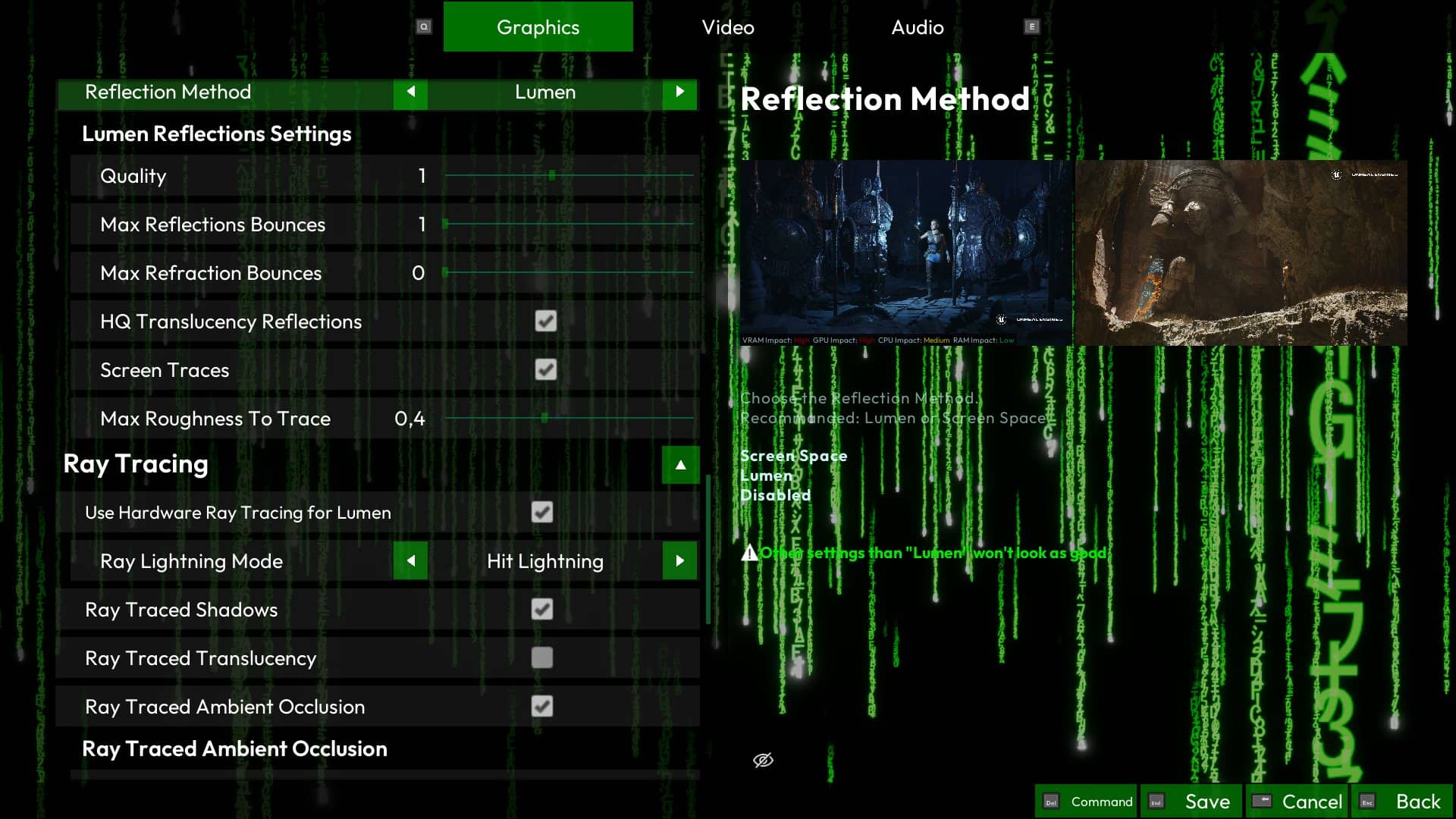Viewport: 1456px width, 819px height.
Task: Click the Hit Lightning value text
Action: pyautogui.click(x=545, y=562)
